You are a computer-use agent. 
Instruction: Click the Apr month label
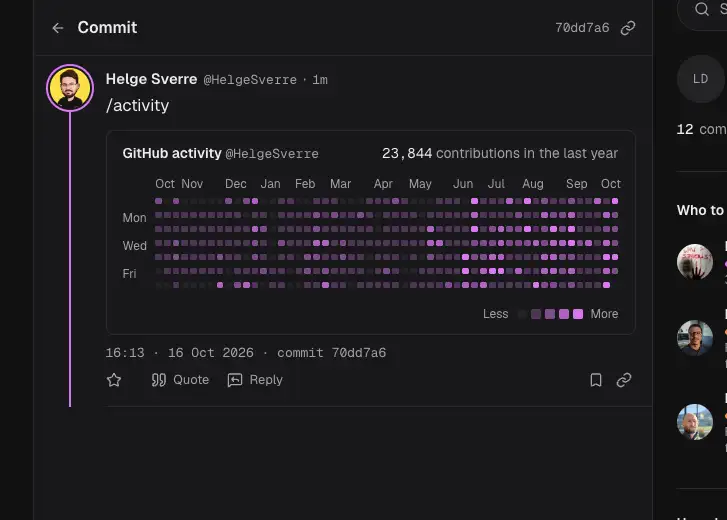[383, 184]
